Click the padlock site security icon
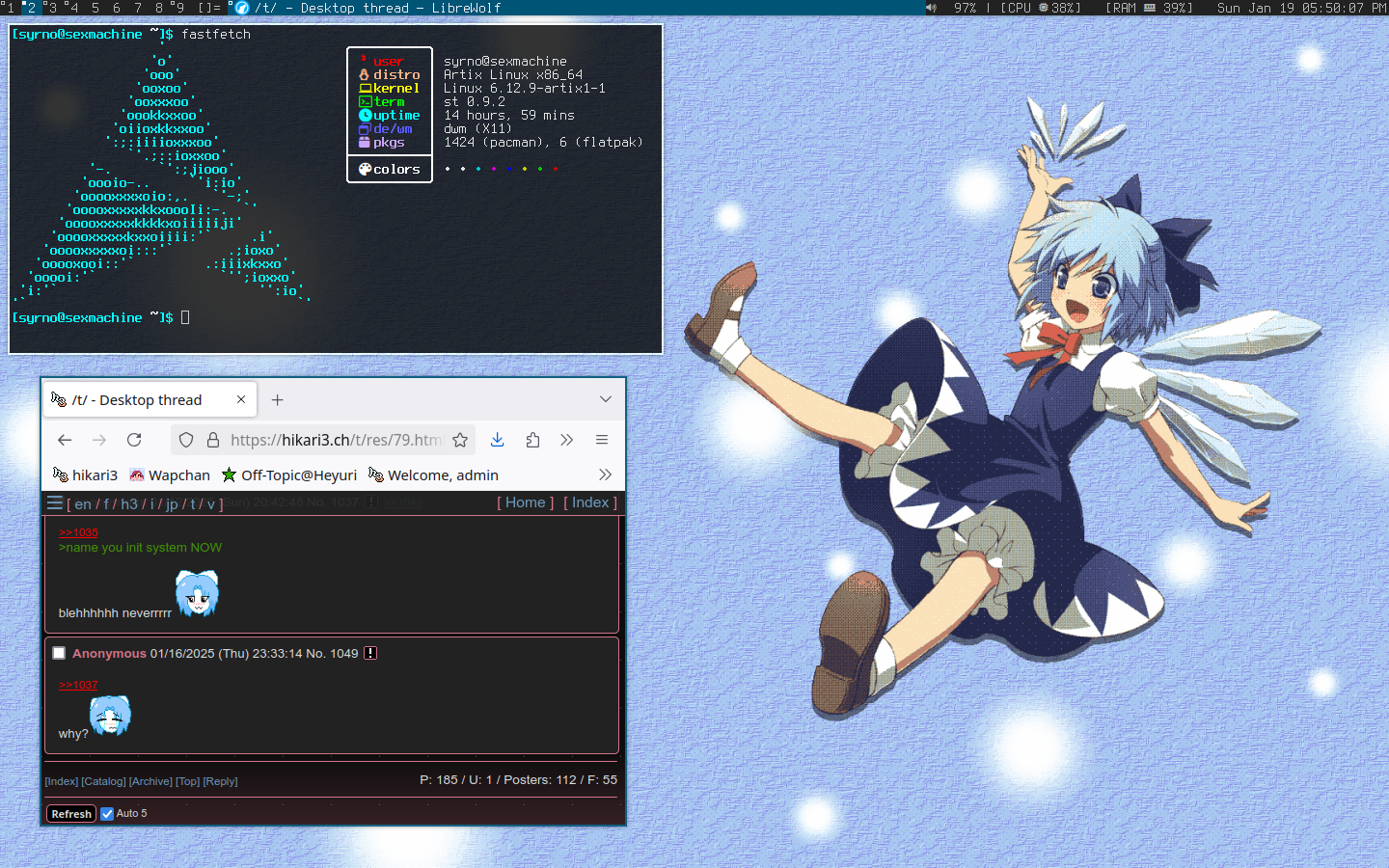The image size is (1389, 868). tap(212, 440)
